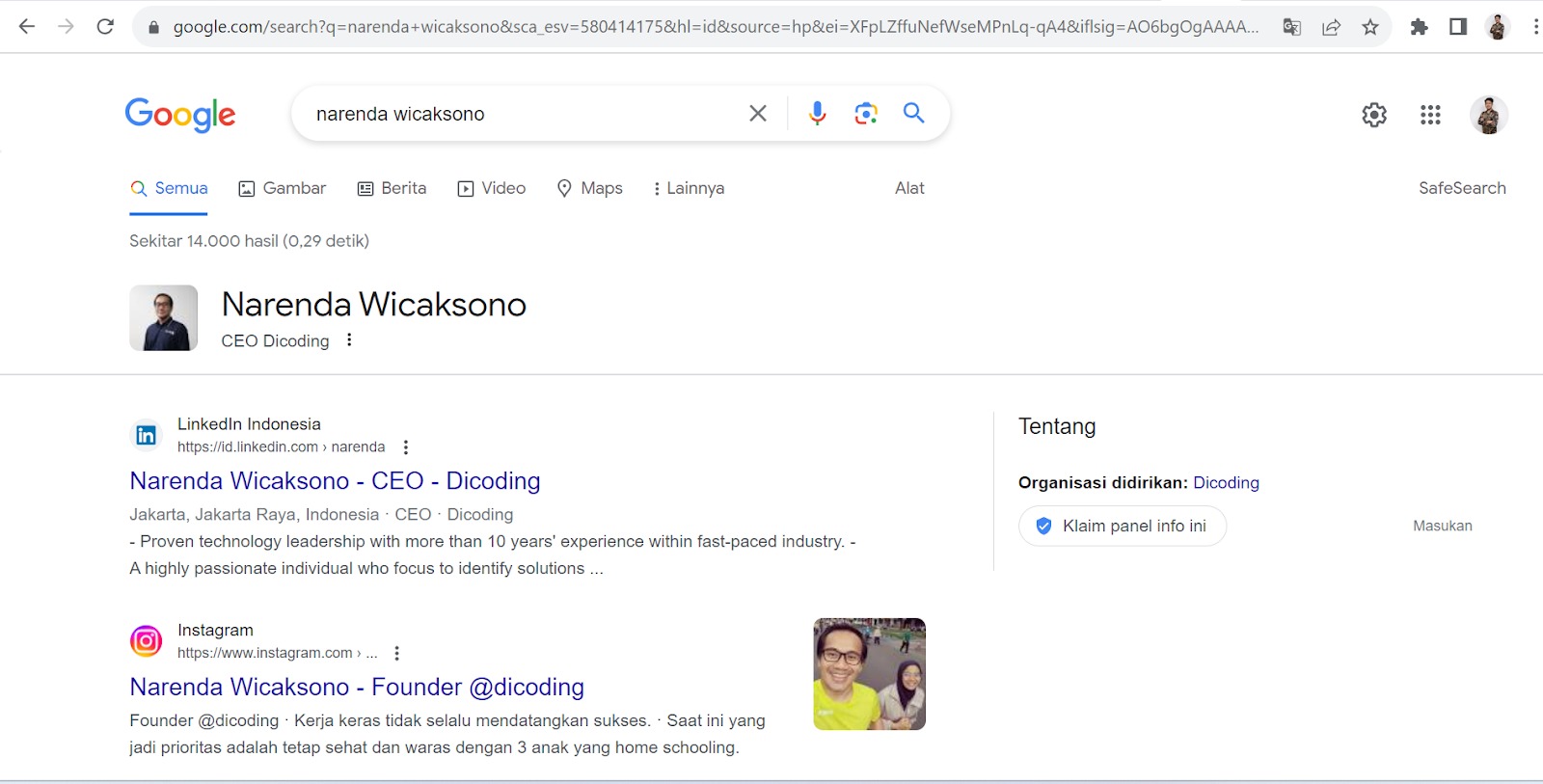Image resolution: width=1543 pixels, height=784 pixels.
Task: Open the Narenda Wicaksono - CEO - Dicoding link
Action: pyautogui.click(x=335, y=480)
